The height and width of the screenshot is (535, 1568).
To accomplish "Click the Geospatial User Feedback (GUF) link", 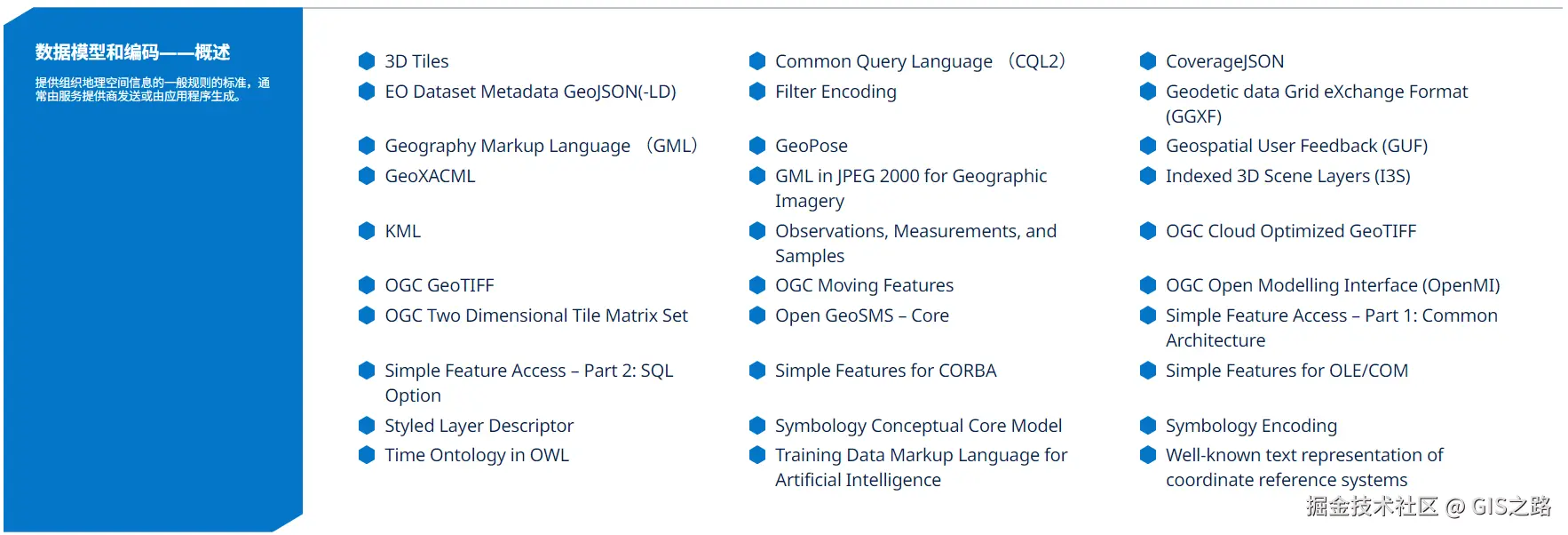I will (x=1296, y=146).
